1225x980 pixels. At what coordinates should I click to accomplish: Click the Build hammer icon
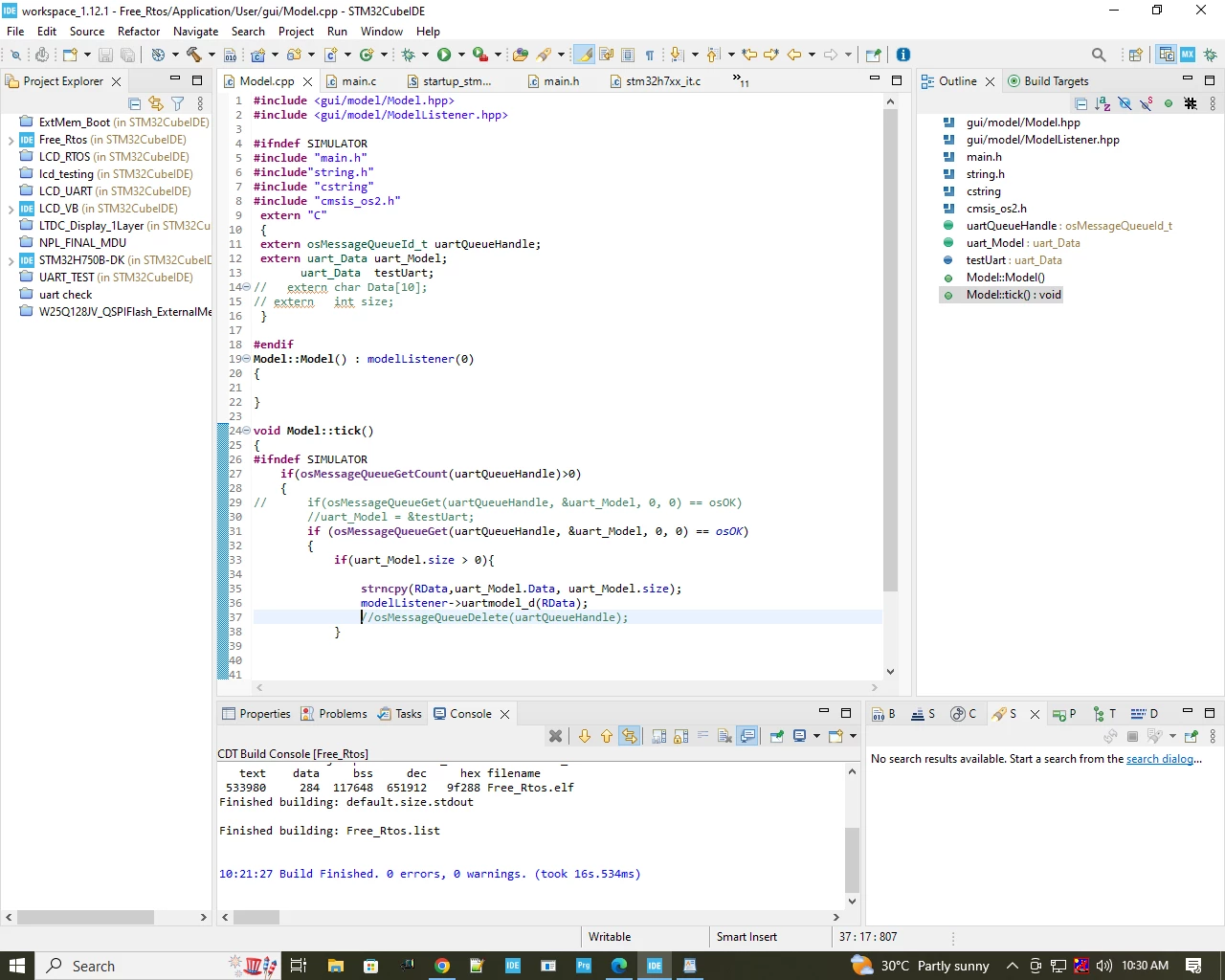tap(193, 55)
